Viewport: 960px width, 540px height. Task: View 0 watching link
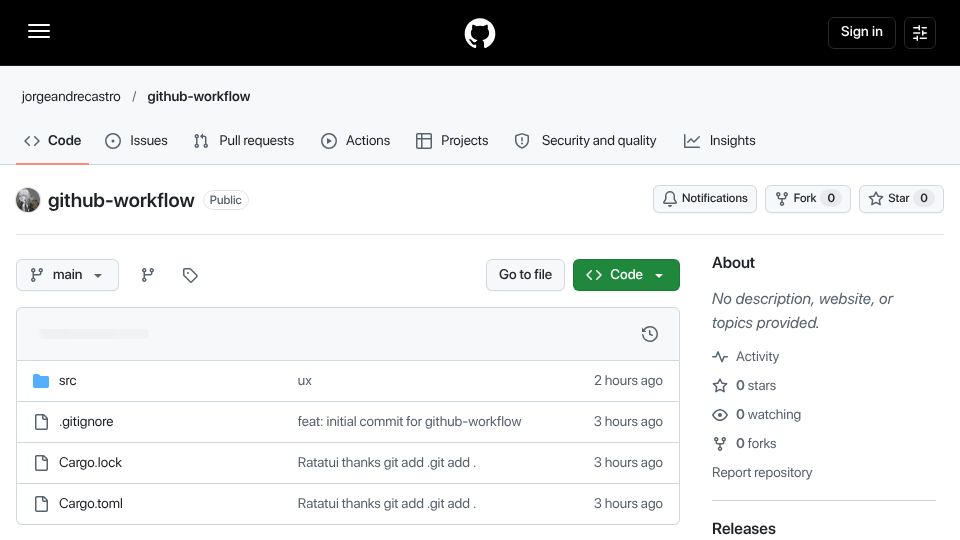[757, 414]
